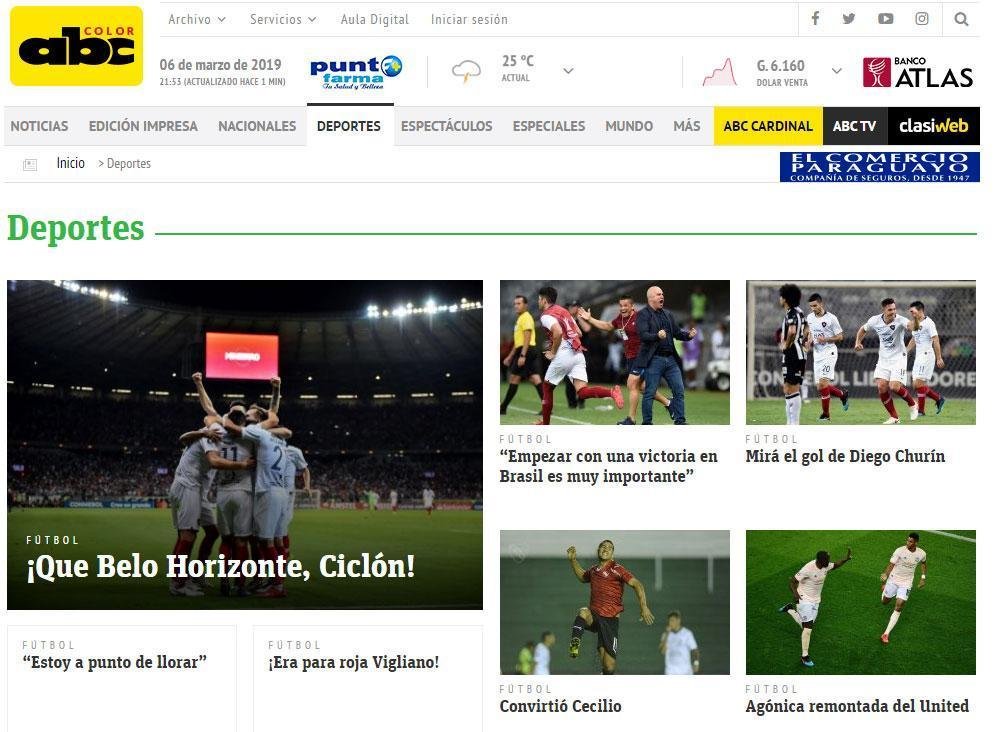Open the YouTube channel icon
Screen dimensions: 995x732
click(884, 19)
